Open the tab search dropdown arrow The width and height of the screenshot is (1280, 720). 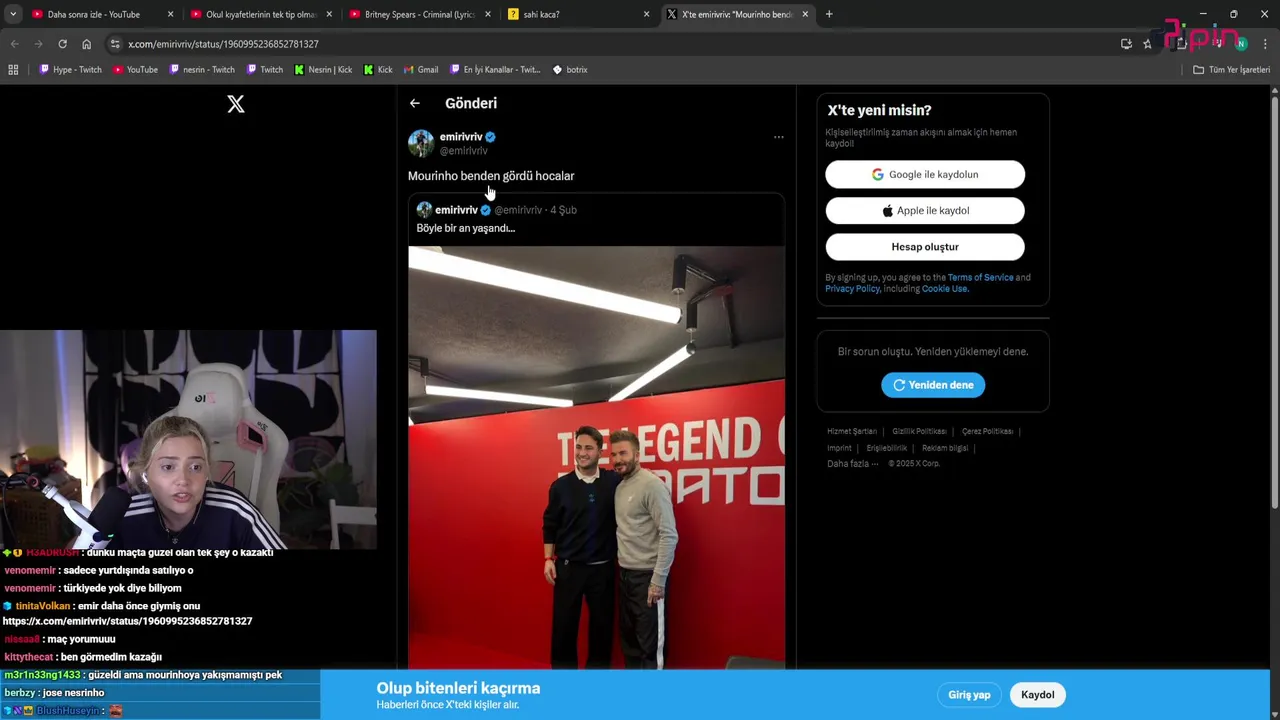tap(13, 14)
